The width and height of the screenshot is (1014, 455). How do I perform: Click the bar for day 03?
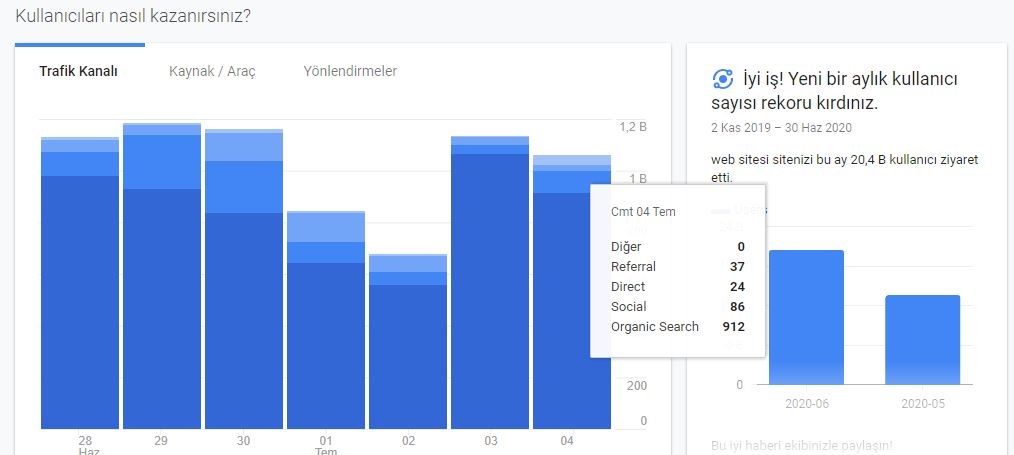coord(490,282)
